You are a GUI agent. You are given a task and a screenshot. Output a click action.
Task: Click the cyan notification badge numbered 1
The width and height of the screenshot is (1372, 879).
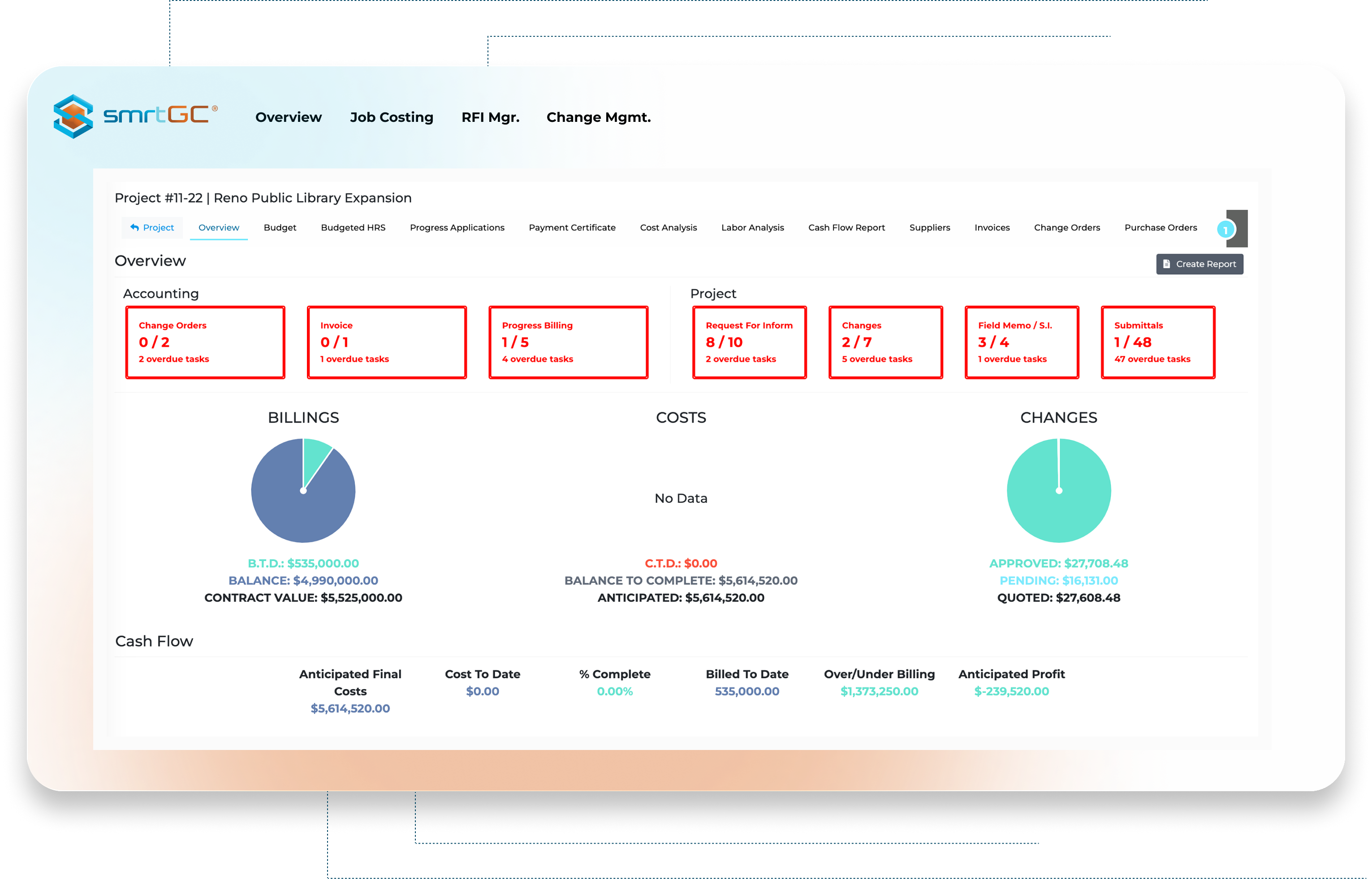[1225, 230]
